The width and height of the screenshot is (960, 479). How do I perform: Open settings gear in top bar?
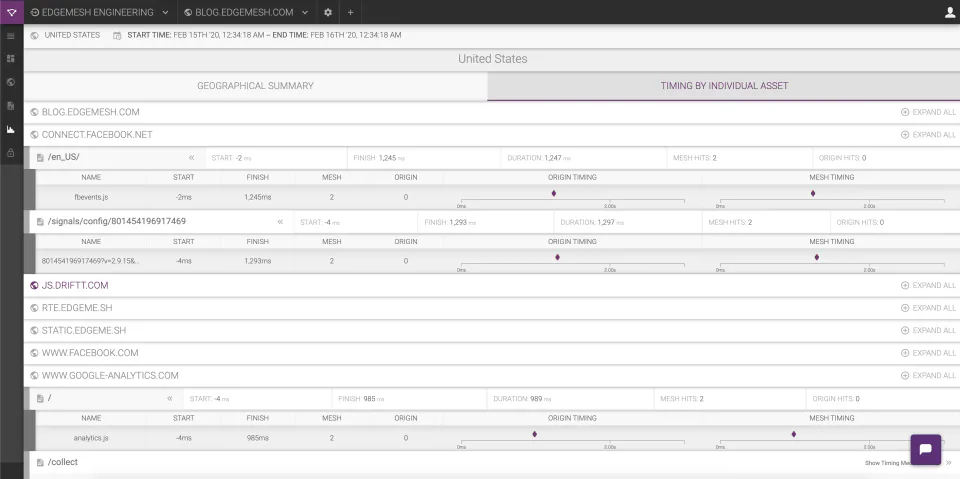328,12
